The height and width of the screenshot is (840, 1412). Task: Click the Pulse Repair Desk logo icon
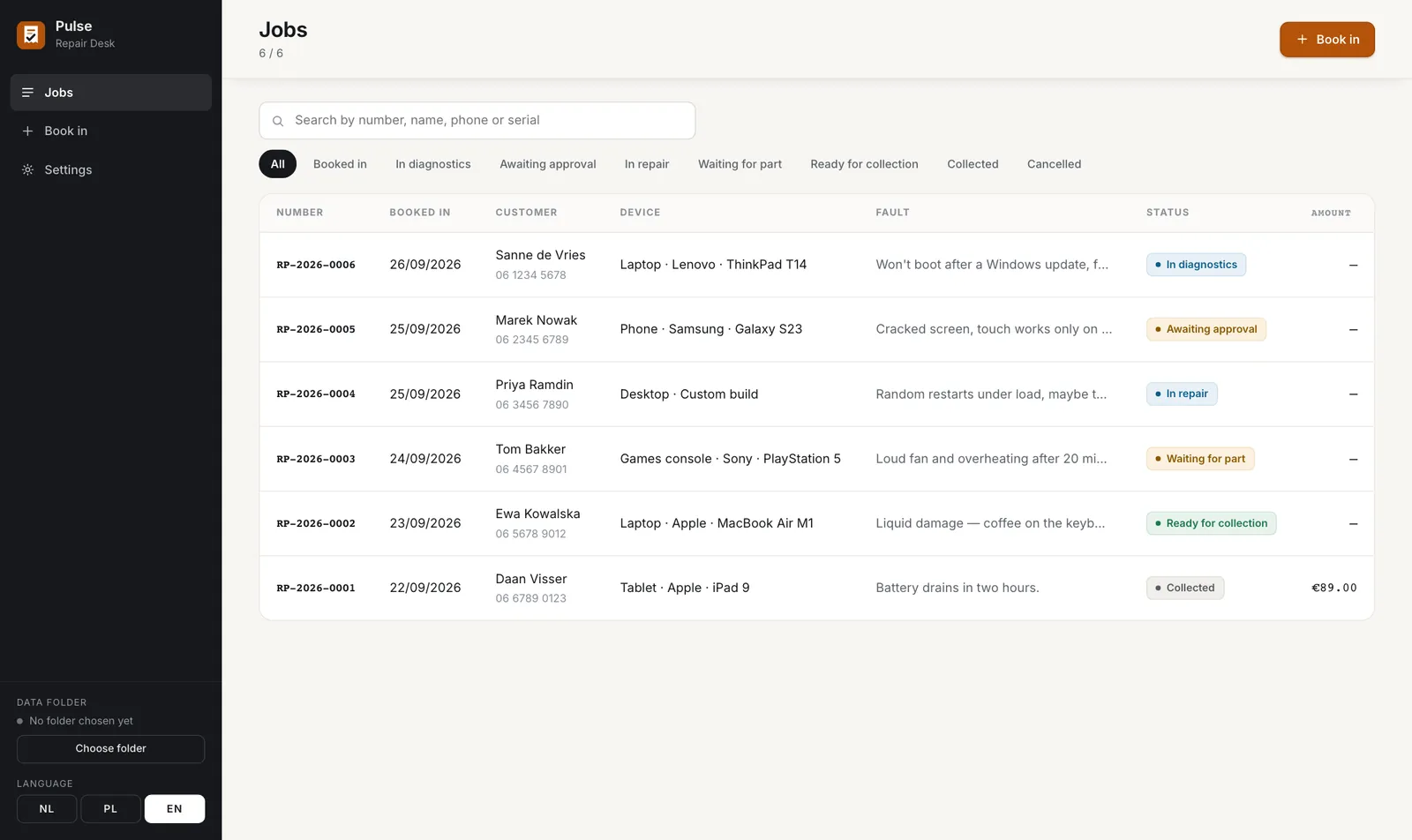(31, 35)
